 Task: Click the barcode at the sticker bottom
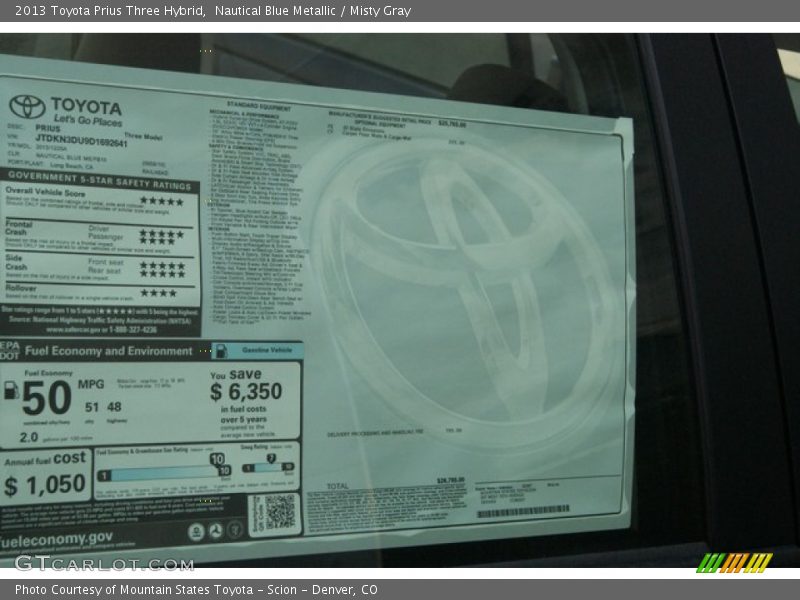(523, 511)
